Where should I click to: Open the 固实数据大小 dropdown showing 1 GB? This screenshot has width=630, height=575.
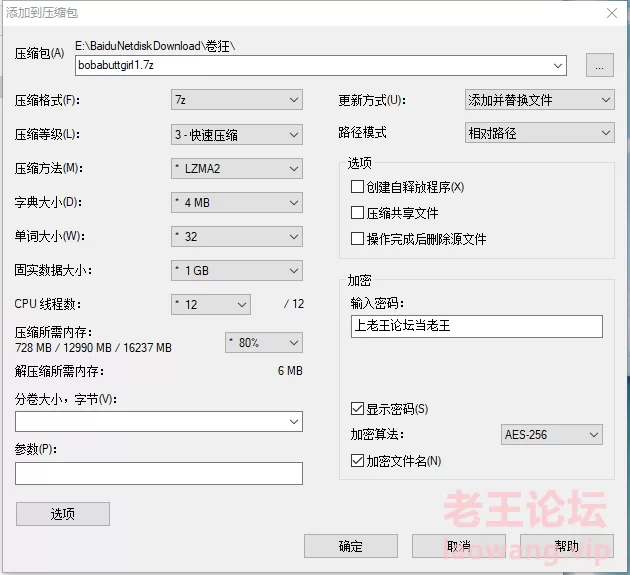[x=237, y=270]
